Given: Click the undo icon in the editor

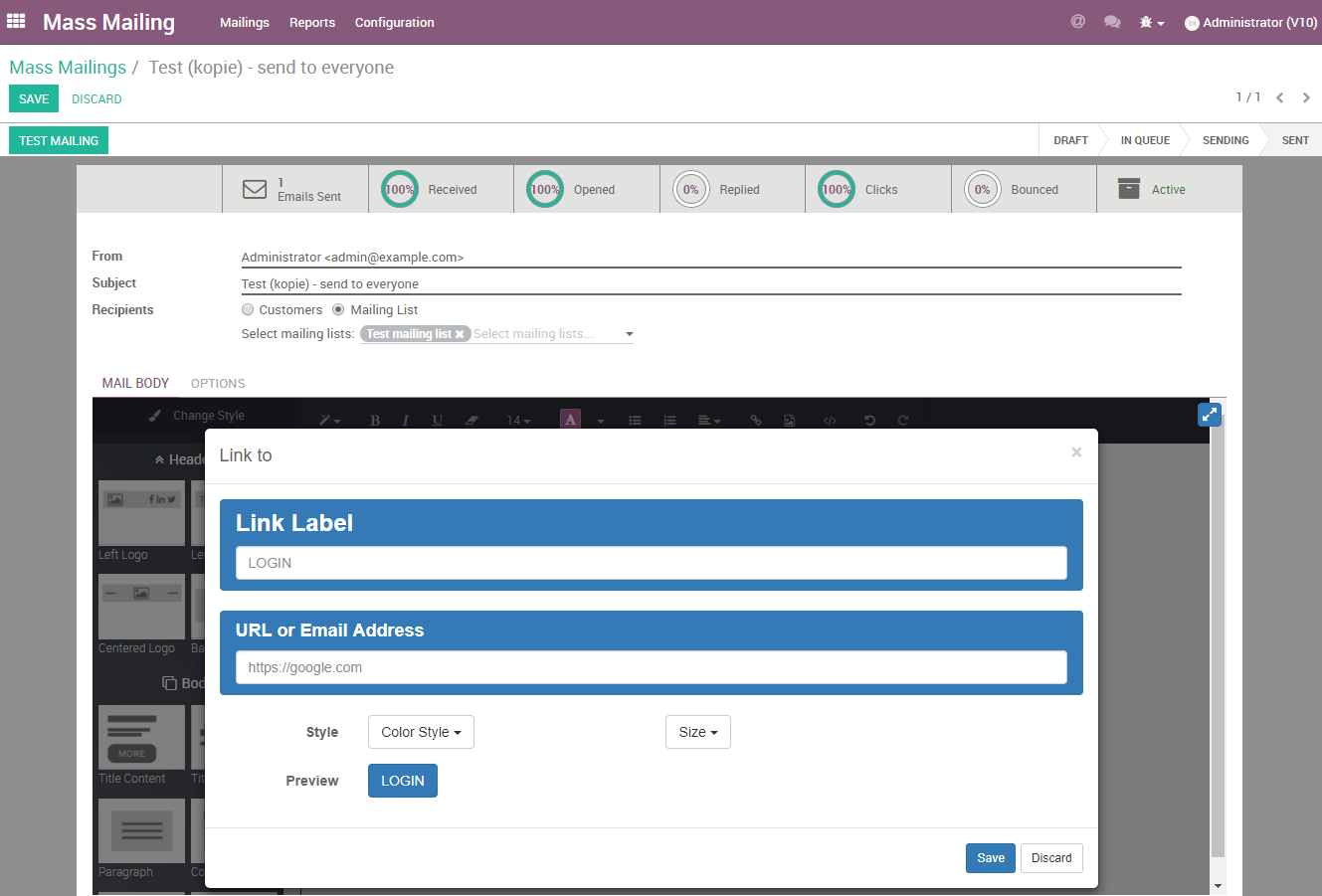Looking at the screenshot, I should 867,420.
